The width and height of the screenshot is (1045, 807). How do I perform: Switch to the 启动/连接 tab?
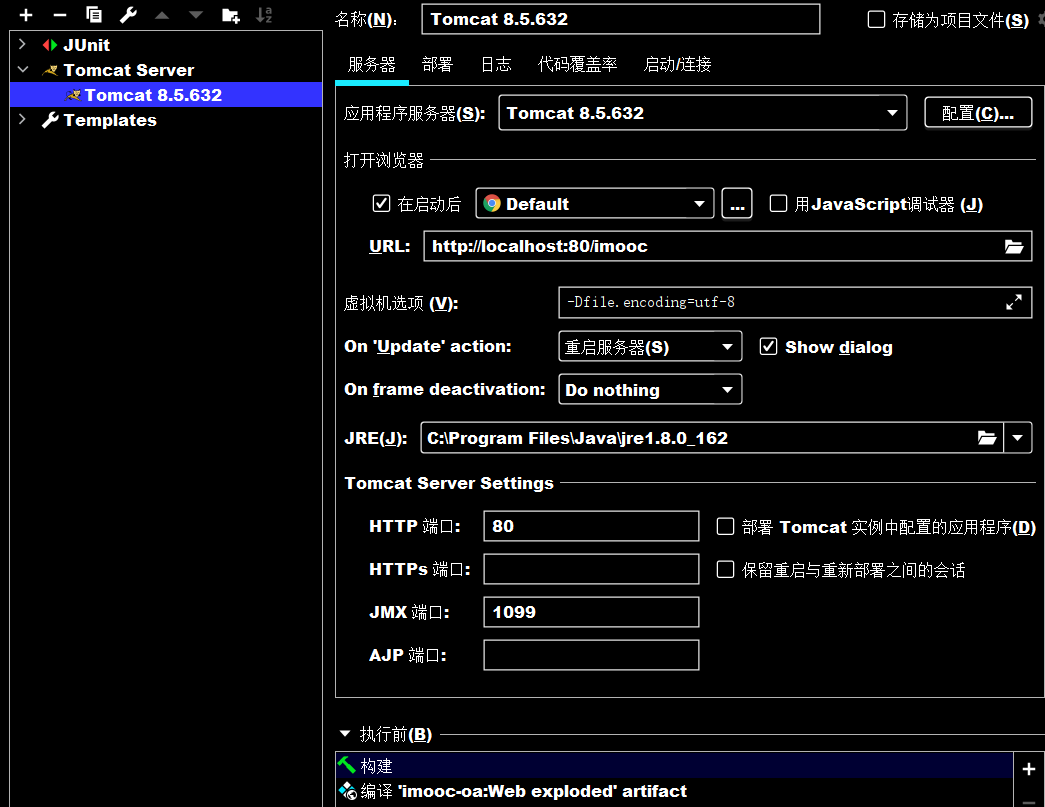coord(677,65)
